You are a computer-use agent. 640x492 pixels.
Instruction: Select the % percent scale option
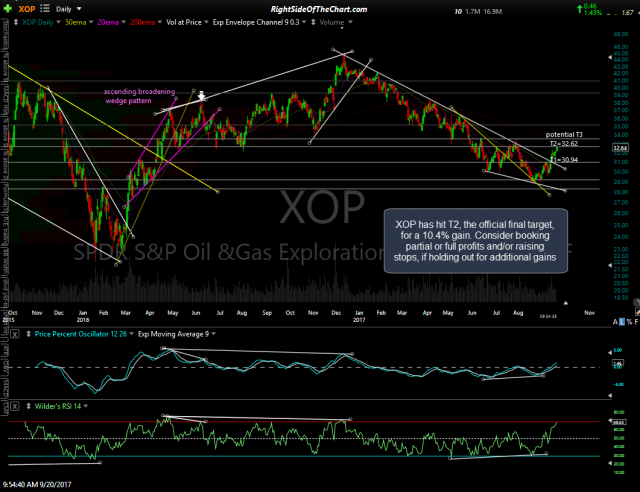(x=629, y=322)
